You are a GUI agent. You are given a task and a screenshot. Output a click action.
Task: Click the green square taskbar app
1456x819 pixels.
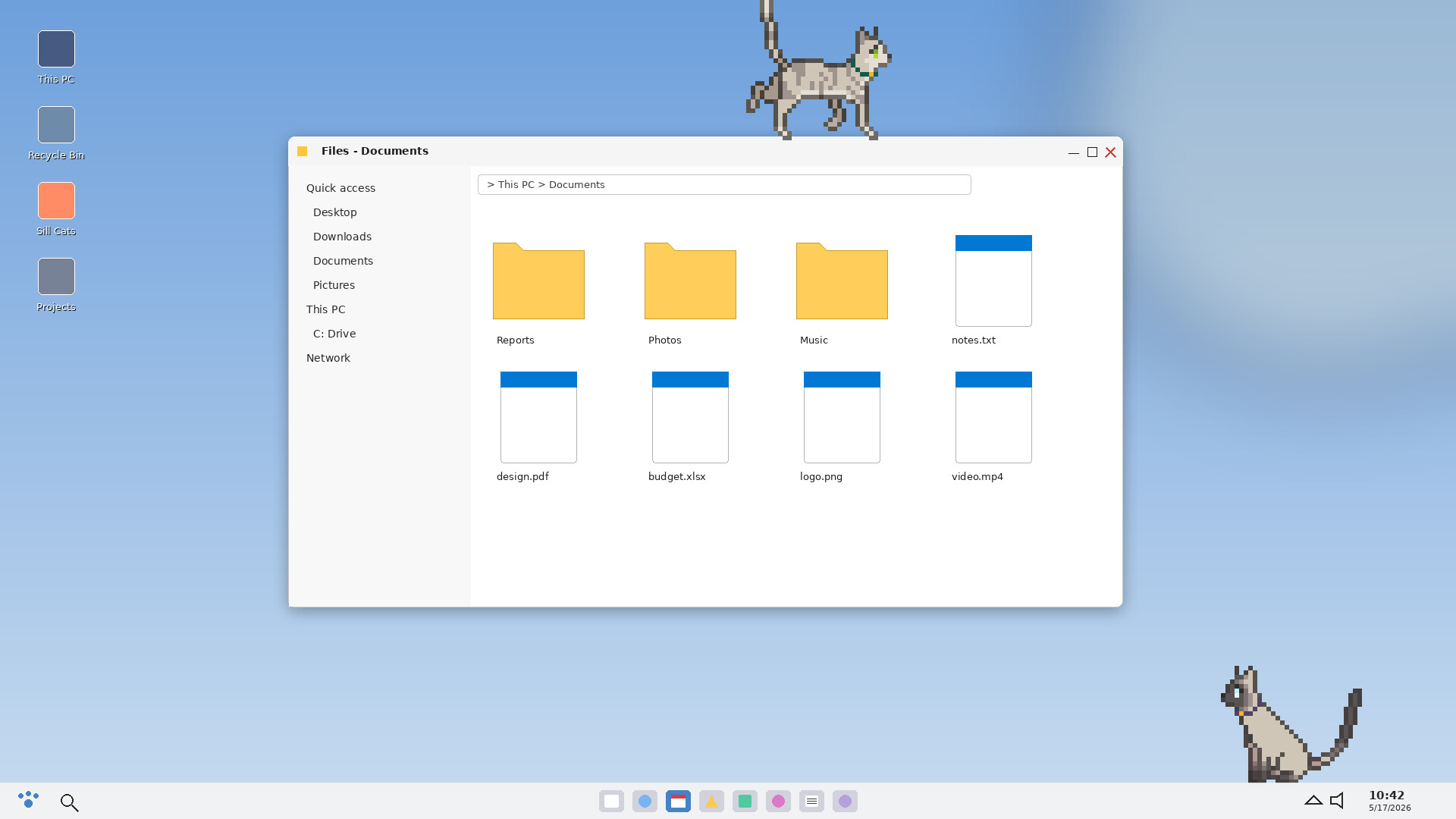click(745, 801)
